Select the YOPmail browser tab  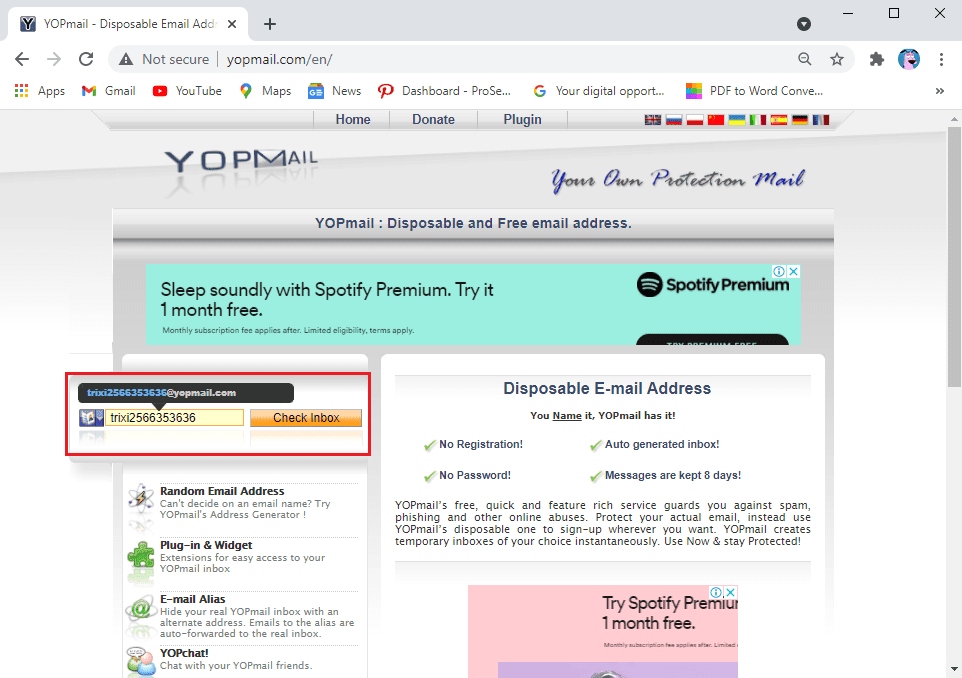point(128,24)
